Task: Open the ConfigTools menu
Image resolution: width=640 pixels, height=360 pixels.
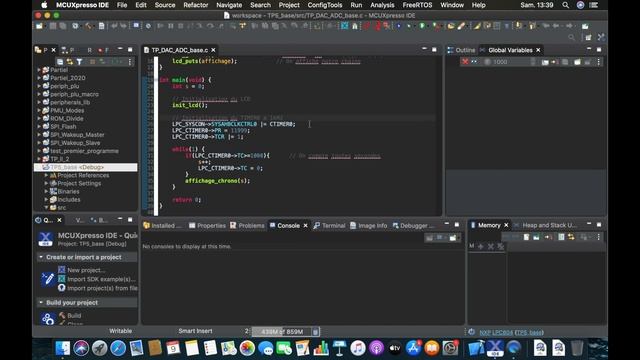Action: [325, 5]
